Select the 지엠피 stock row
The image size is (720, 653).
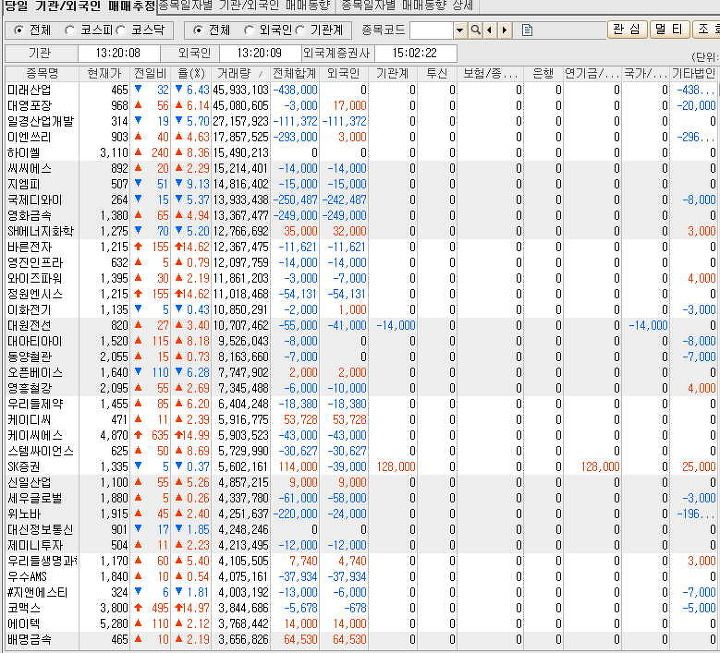pos(361,184)
